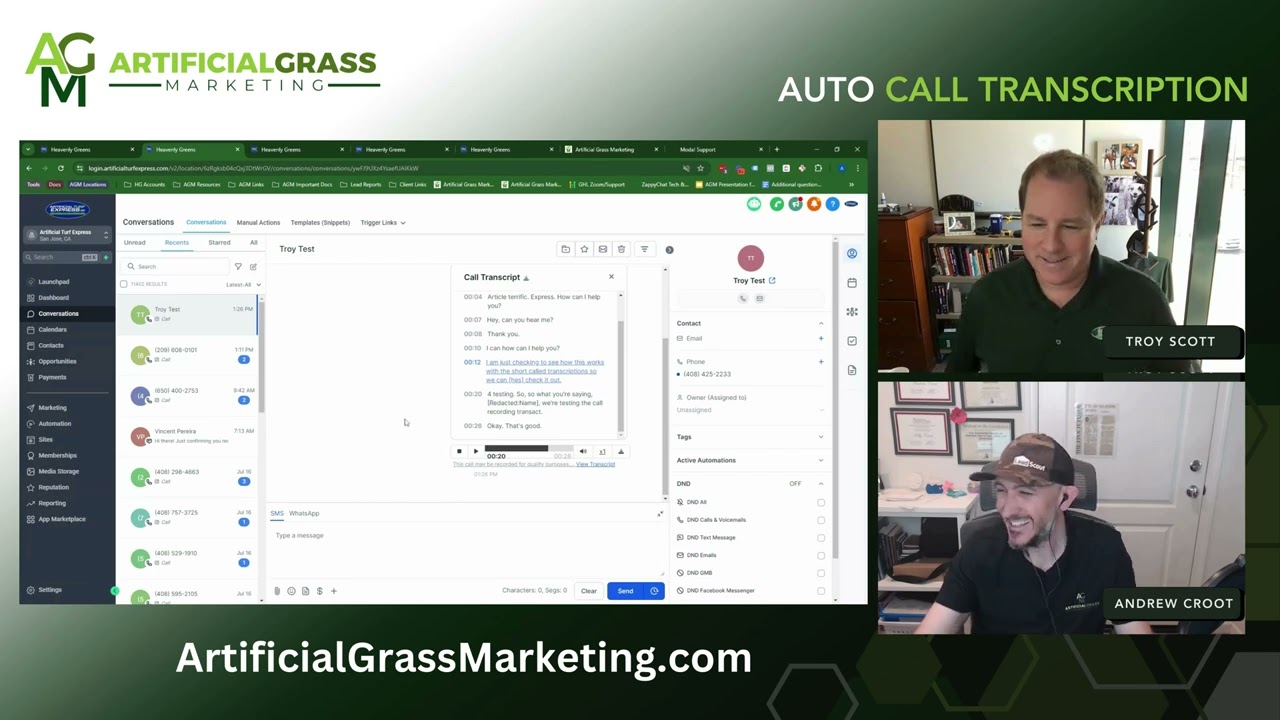The height and width of the screenshot is (720, 1280).
Task: Click the folder icon in the conversation toolbar
Action: pyautogui.click(x=565, y=249)
